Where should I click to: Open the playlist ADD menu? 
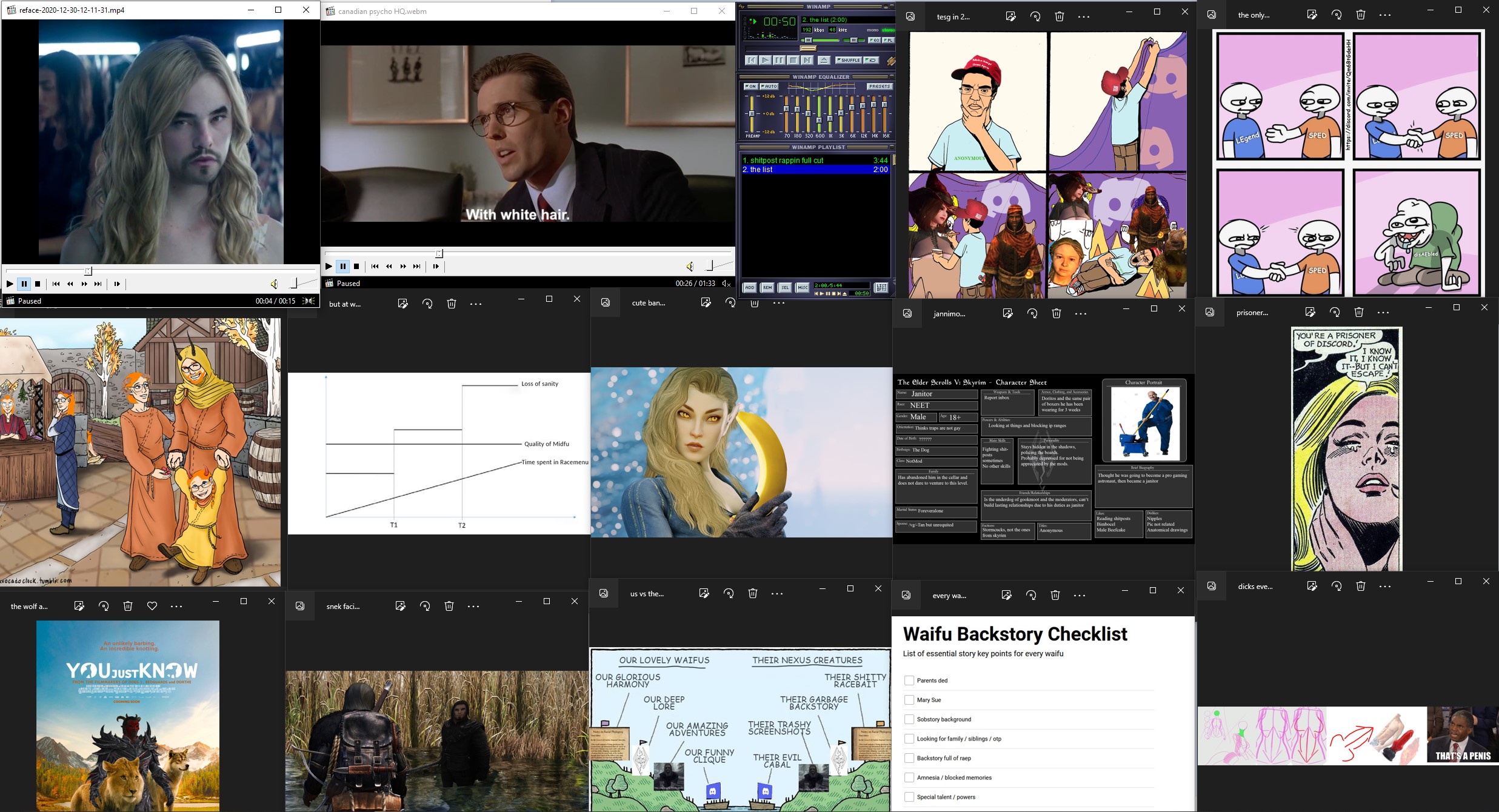coord(750,288)
